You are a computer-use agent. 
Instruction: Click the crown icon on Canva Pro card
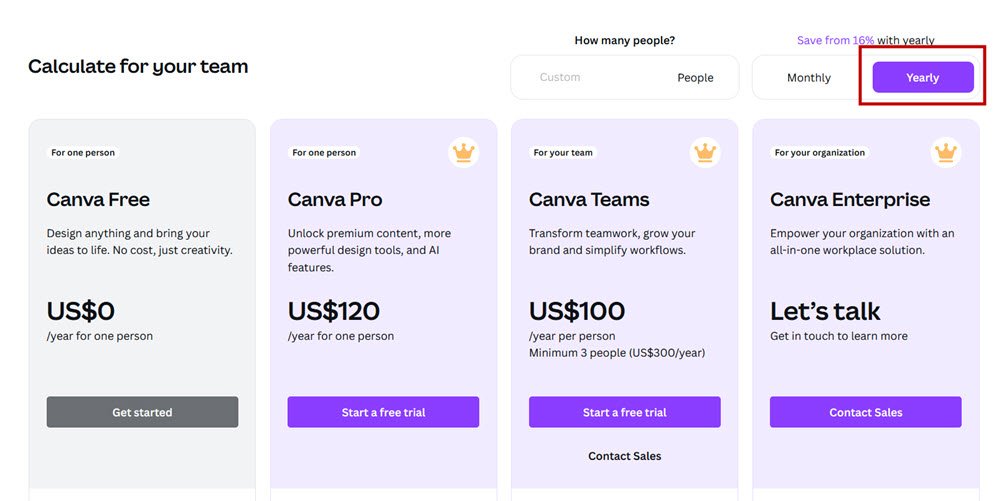(x=463, y=153)
